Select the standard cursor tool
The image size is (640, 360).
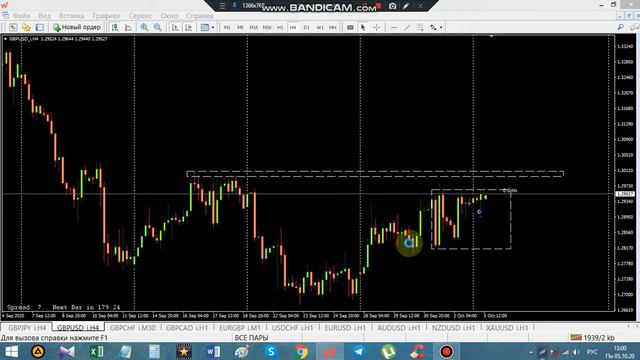click(x=363, y=27)
